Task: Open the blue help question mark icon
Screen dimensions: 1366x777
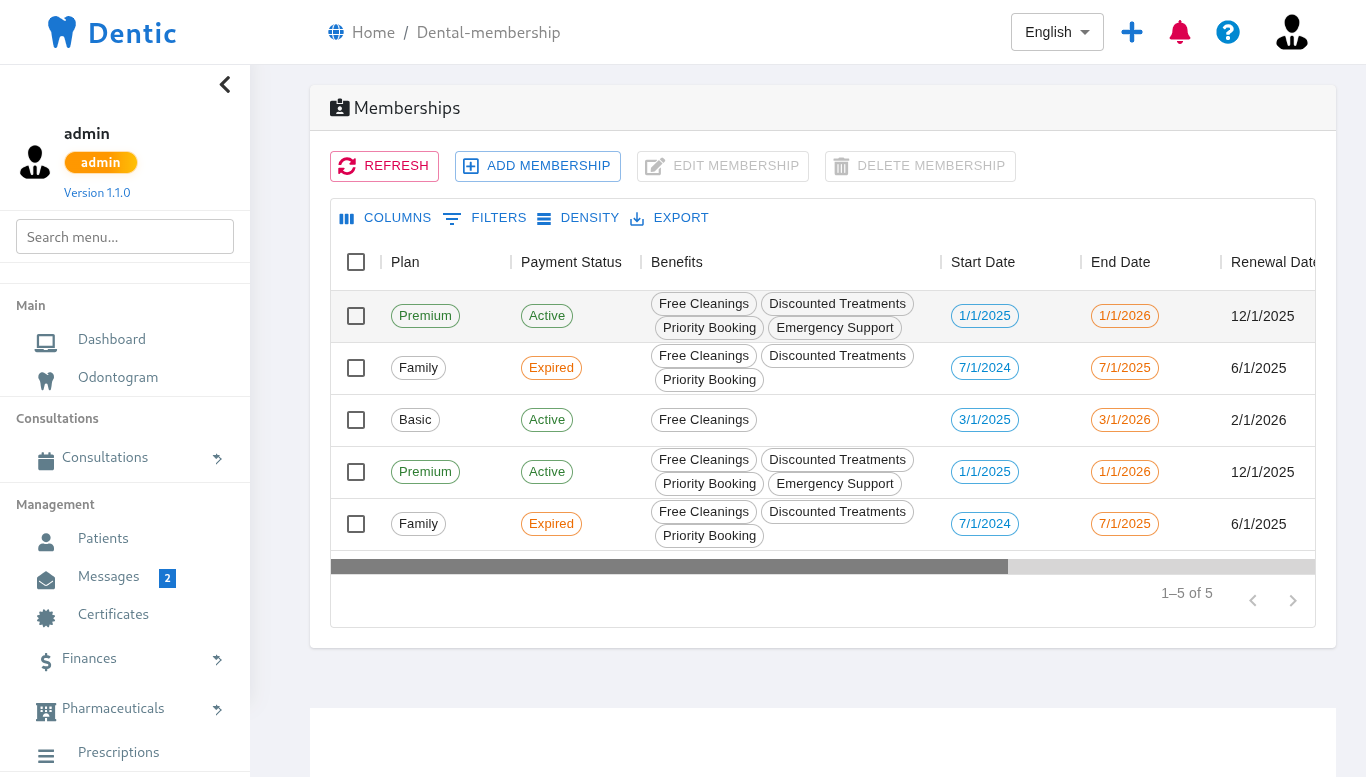Action: [x=1228, y=32]
